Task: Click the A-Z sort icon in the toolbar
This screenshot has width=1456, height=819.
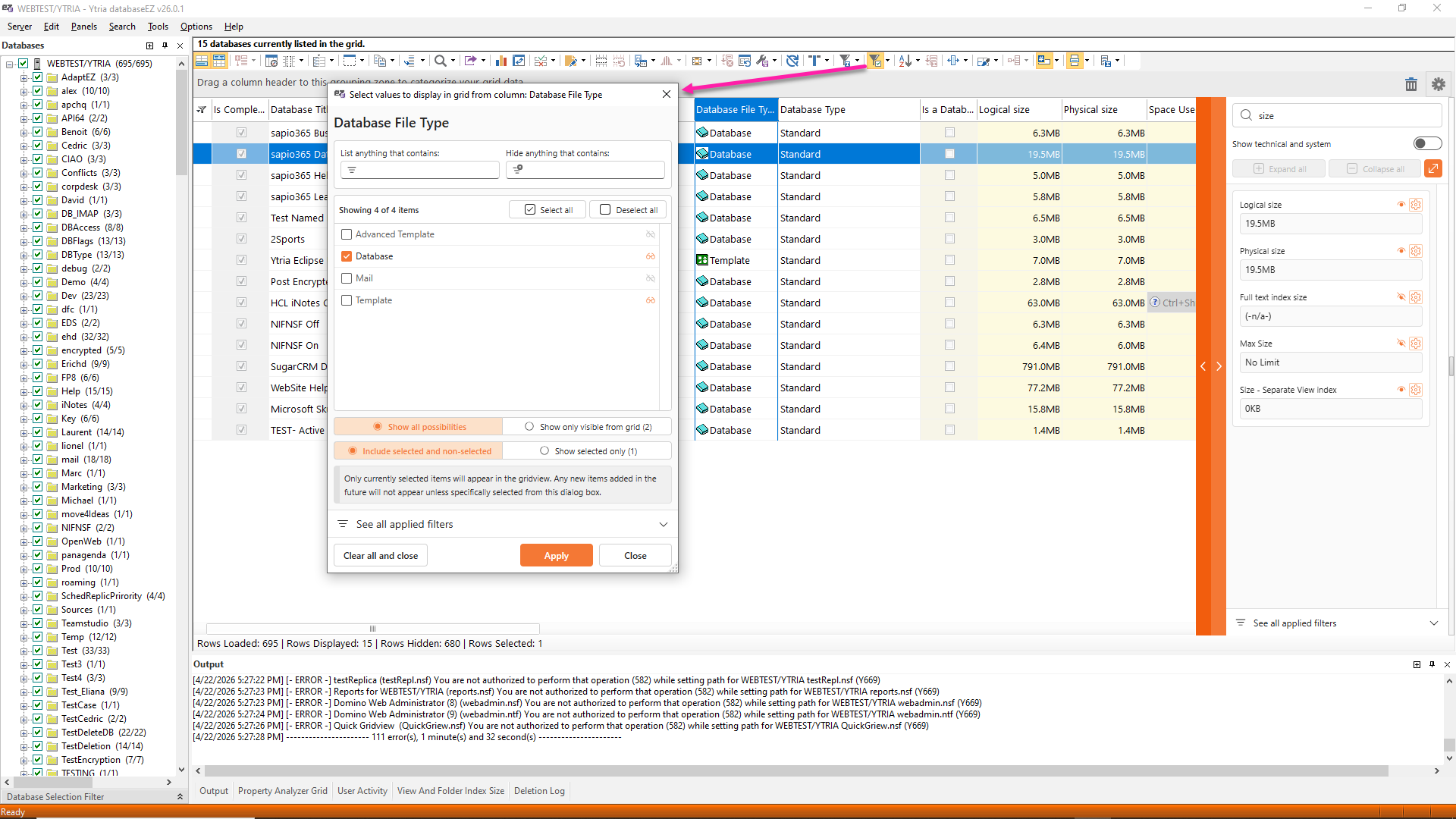Action: 905,61
